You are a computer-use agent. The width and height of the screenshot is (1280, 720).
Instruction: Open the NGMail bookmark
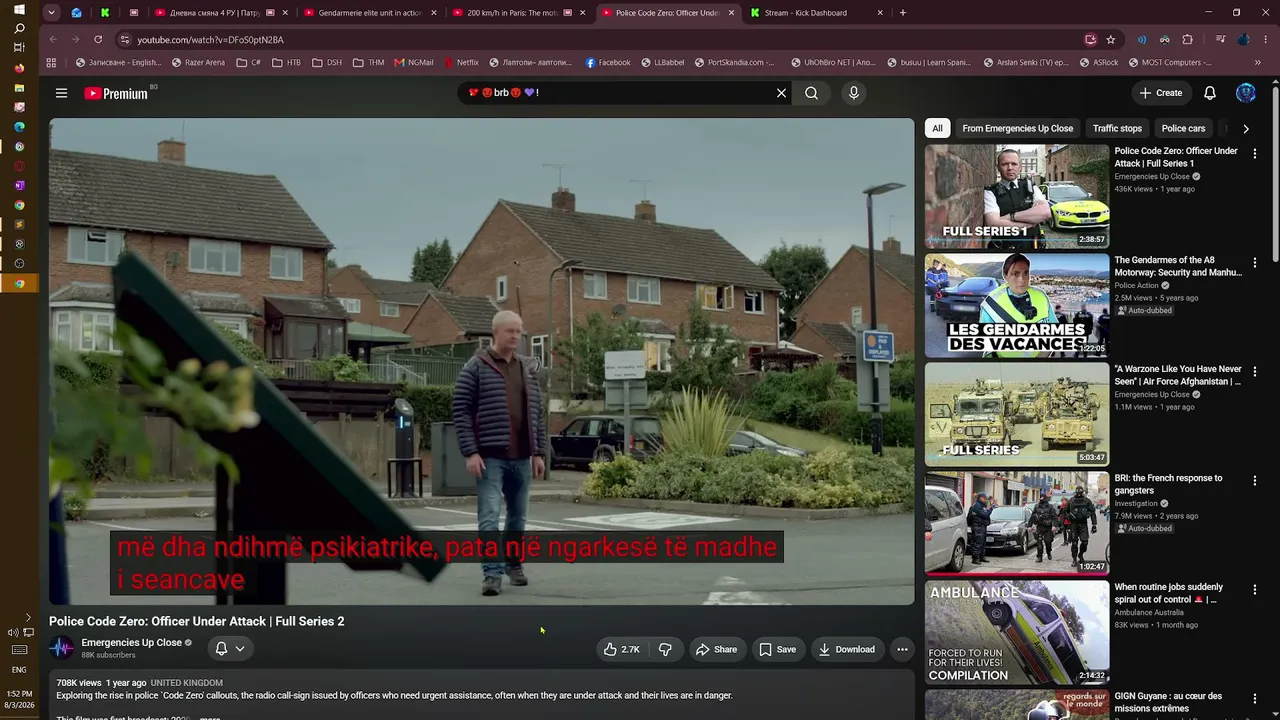click(414, 62)
